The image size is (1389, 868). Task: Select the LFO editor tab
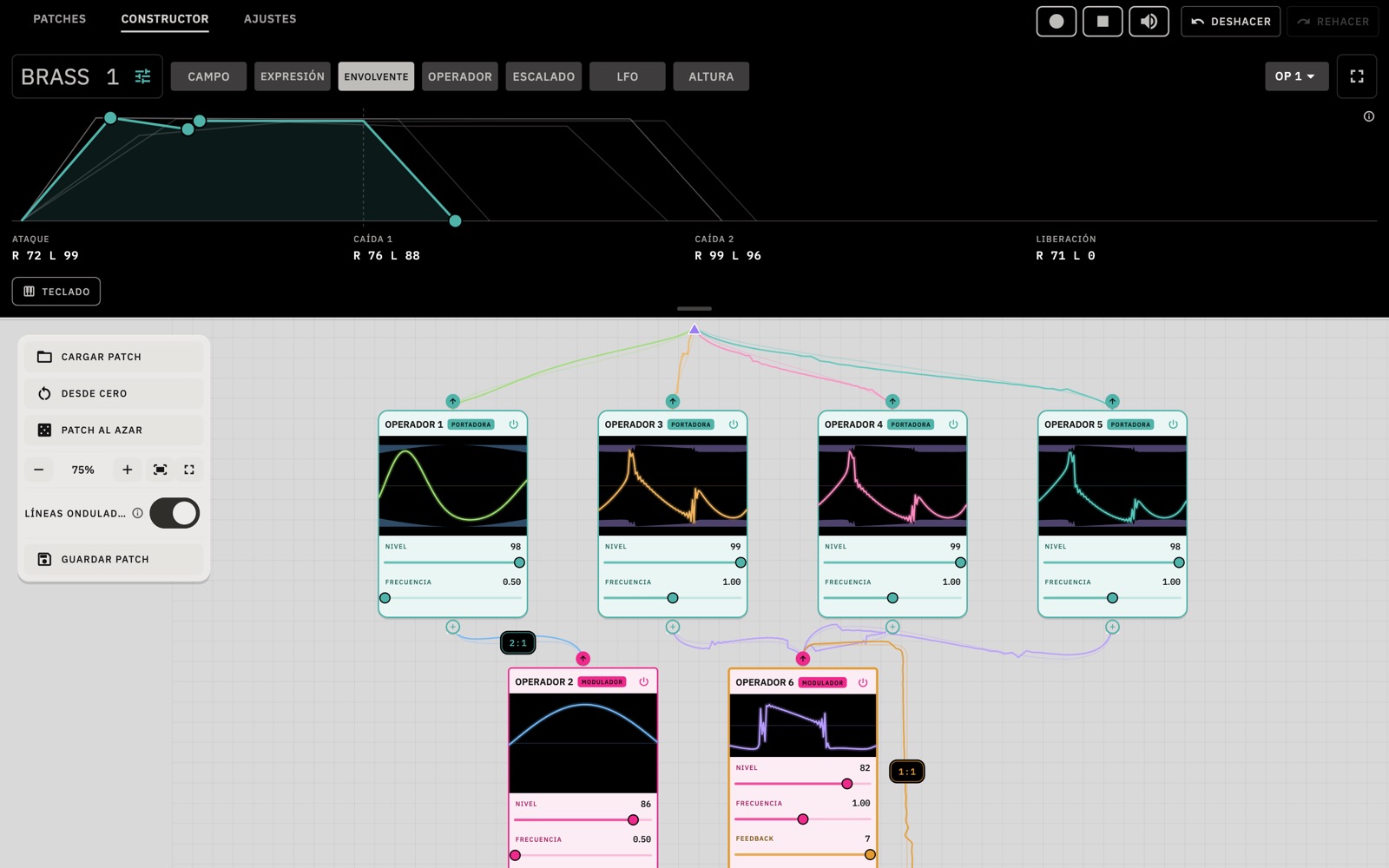pyautogui.click(x=628, y=76)
